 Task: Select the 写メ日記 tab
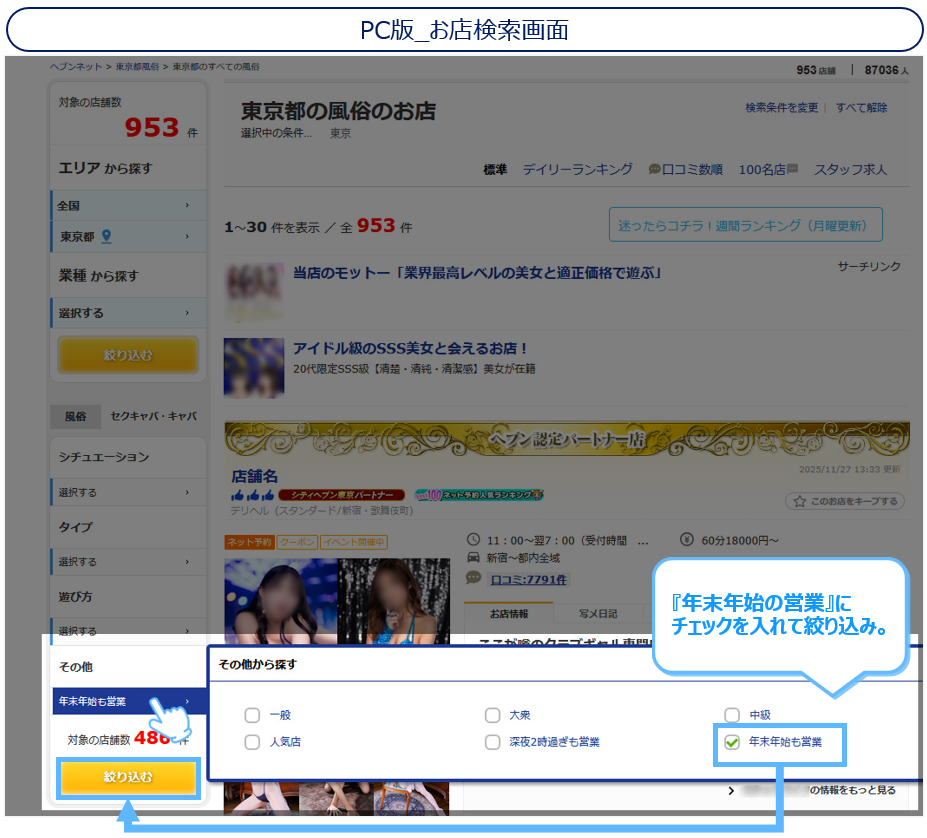click(x=598, y=613)
